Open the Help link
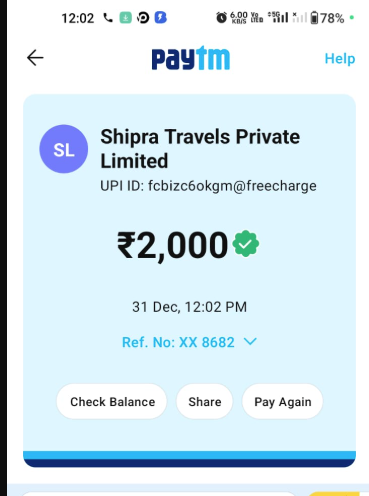This screenshot has width=369, height=496. coord(340,58)
